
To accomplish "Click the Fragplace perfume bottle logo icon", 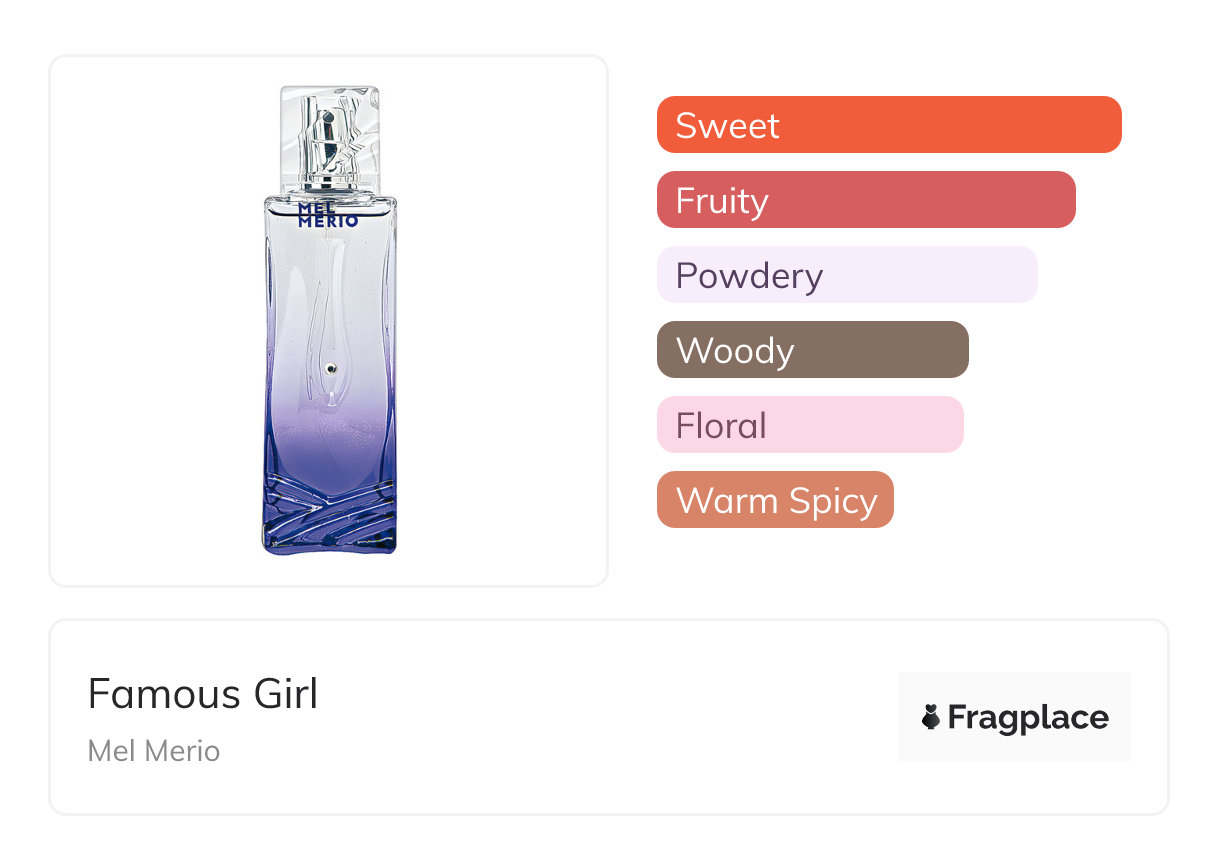I will click(931, 717).
